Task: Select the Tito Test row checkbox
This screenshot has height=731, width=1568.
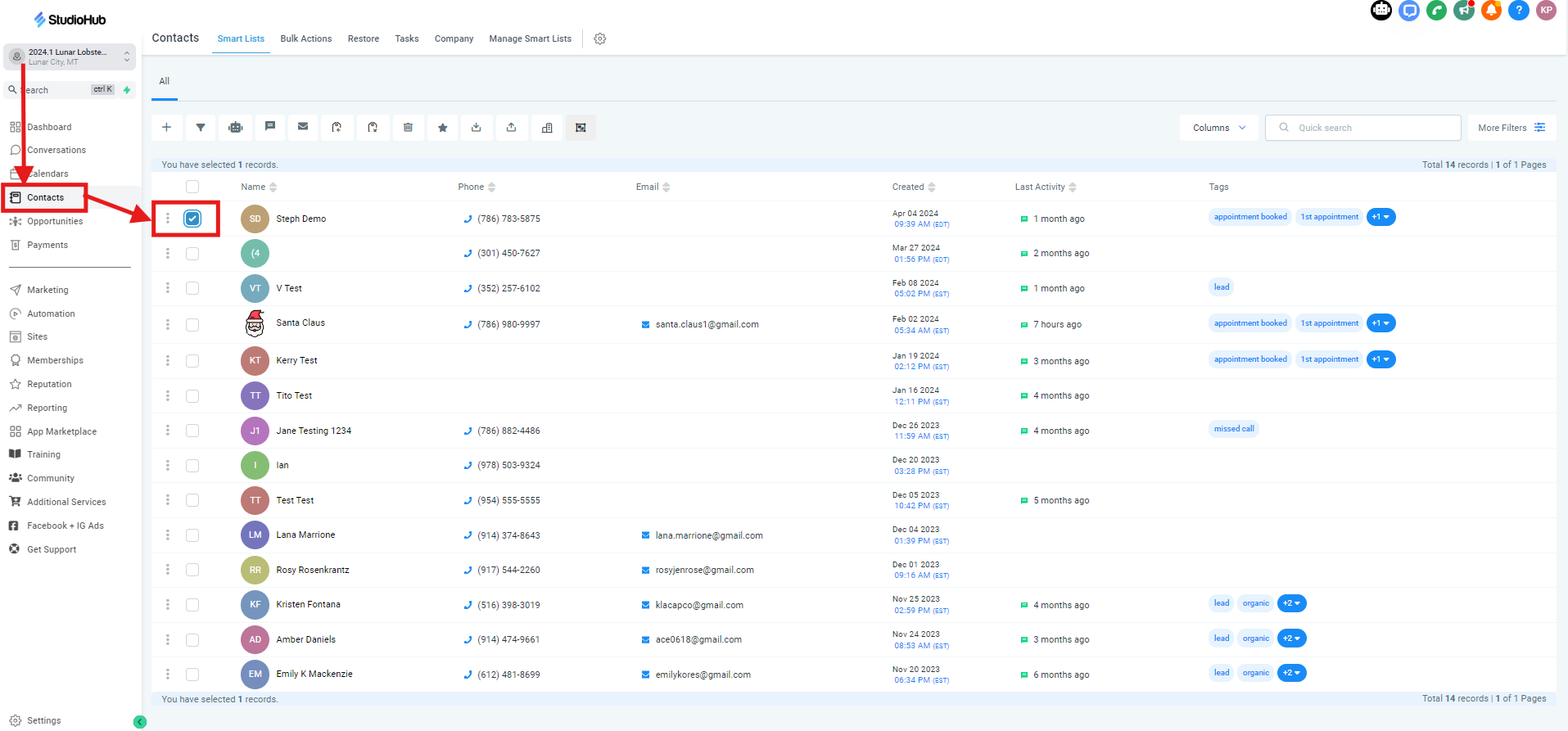Action: click(192, 396)
